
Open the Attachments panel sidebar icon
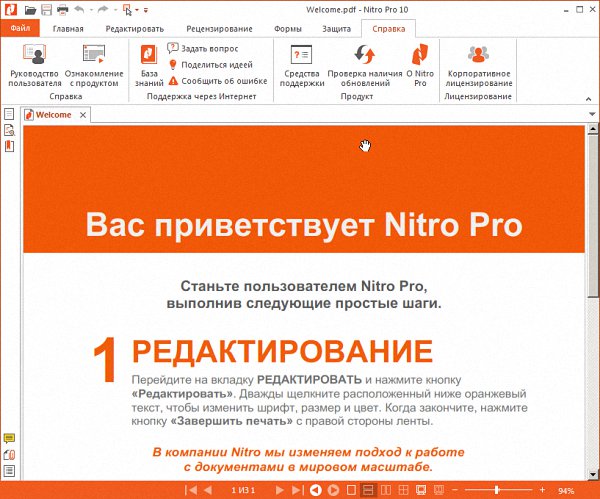click(9, 455)
